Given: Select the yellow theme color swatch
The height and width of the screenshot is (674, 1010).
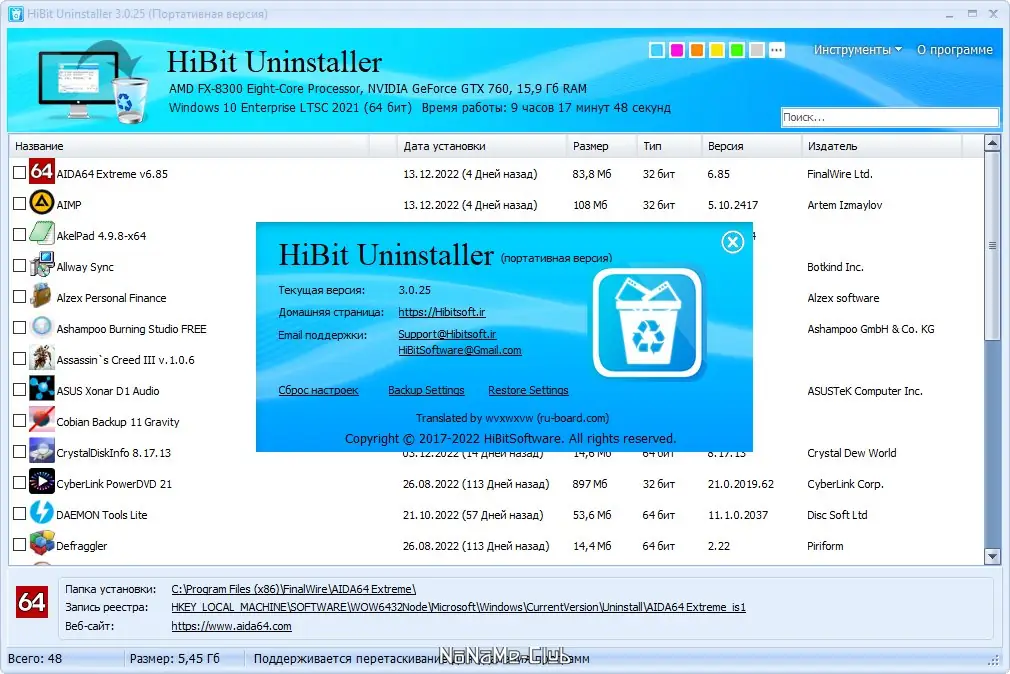Looking at the screenshot, I should [x=717, y=50].
